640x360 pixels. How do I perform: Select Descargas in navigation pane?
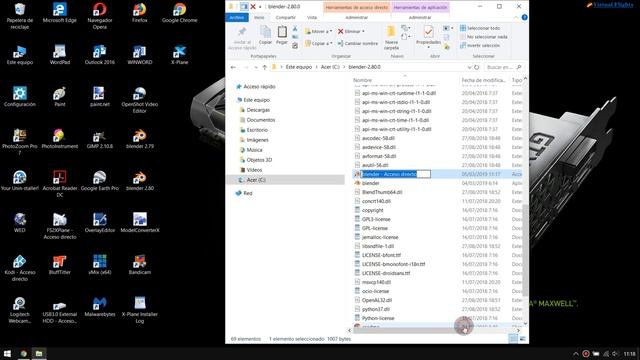tap(258, 110)
